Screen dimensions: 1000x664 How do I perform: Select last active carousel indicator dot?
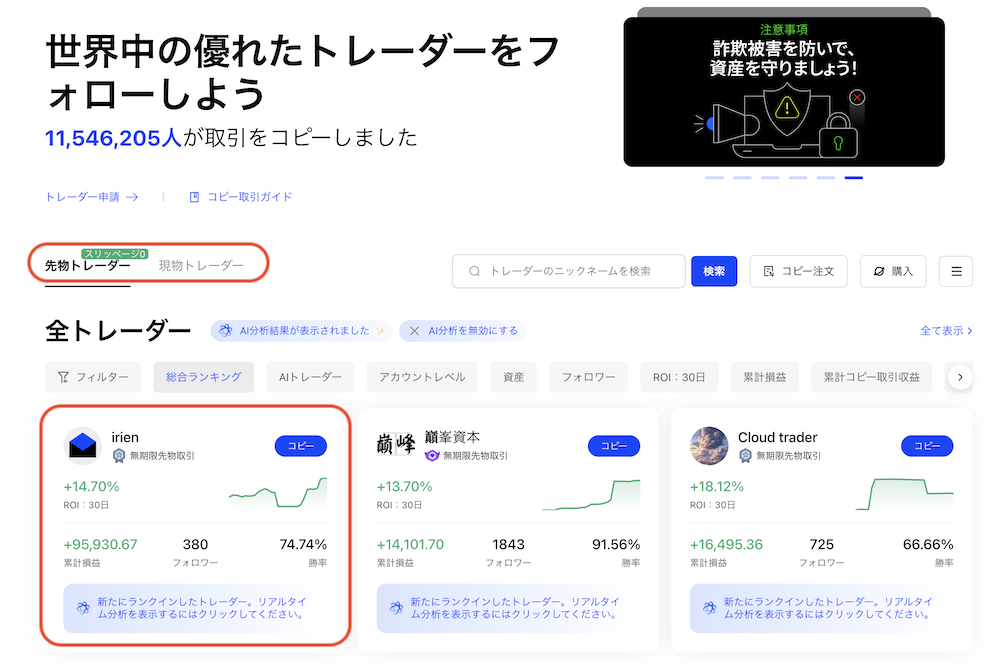coord(853,178)
